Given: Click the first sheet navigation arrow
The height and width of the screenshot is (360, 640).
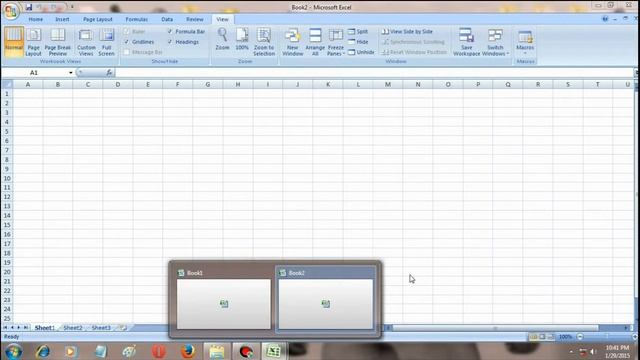Looking at the screenshot, I should (x=5, y=327).
